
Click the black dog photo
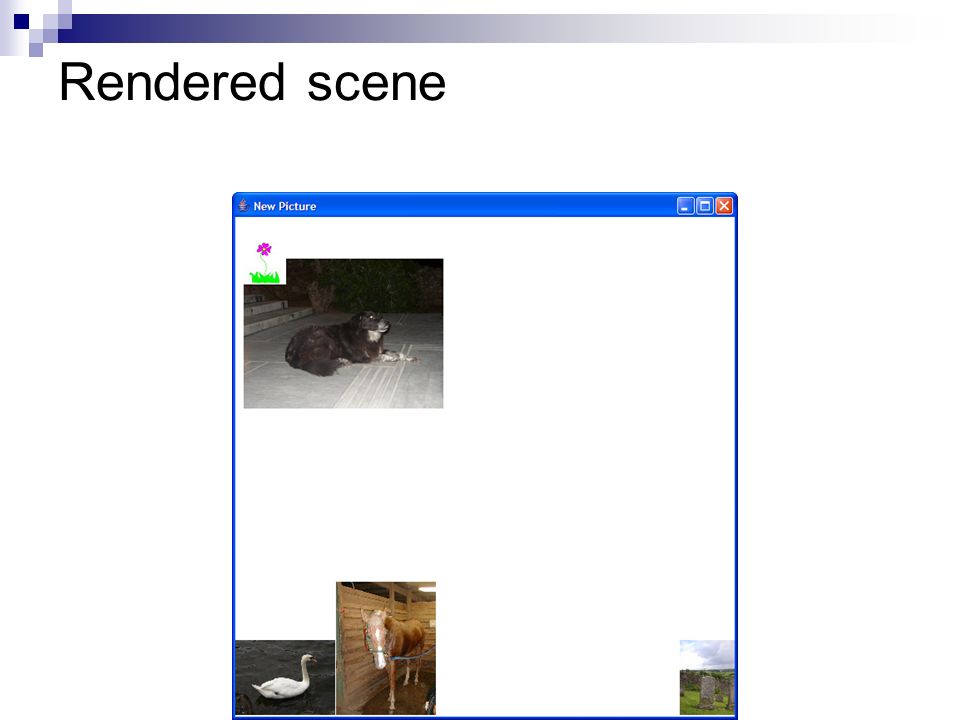(343, 333)
